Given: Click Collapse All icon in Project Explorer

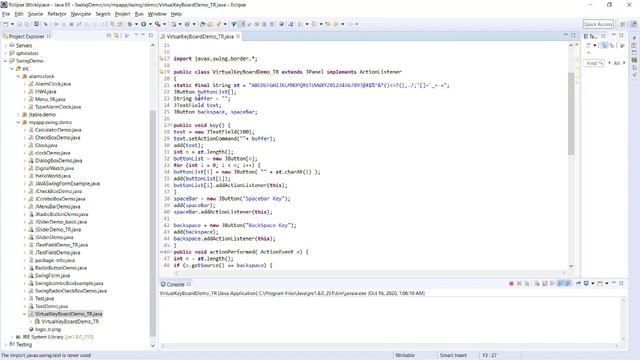Looking at the screenshot, I should [109, 36].
